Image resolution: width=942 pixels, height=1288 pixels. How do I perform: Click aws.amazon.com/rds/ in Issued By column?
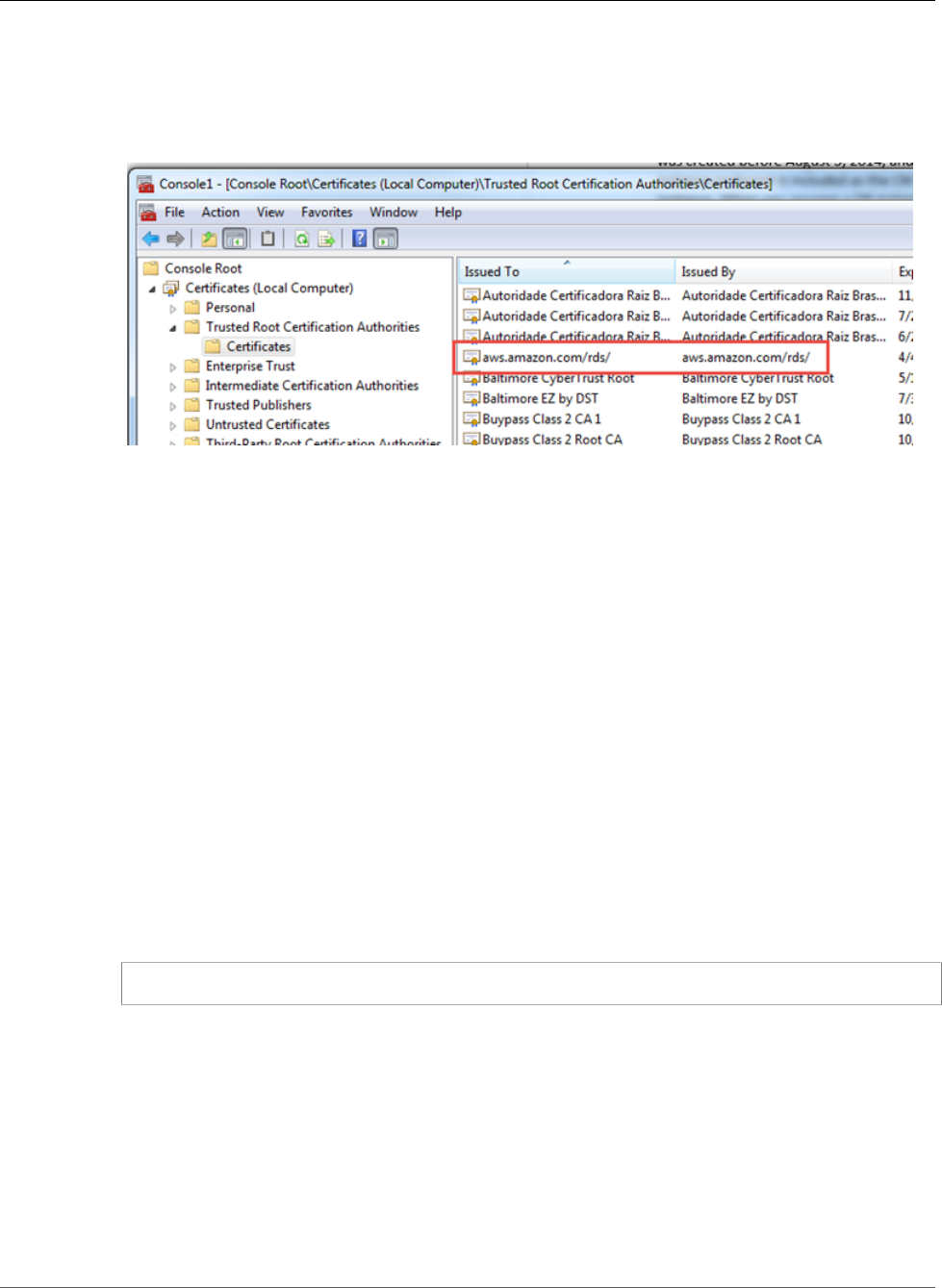click(x=746, y=358)
